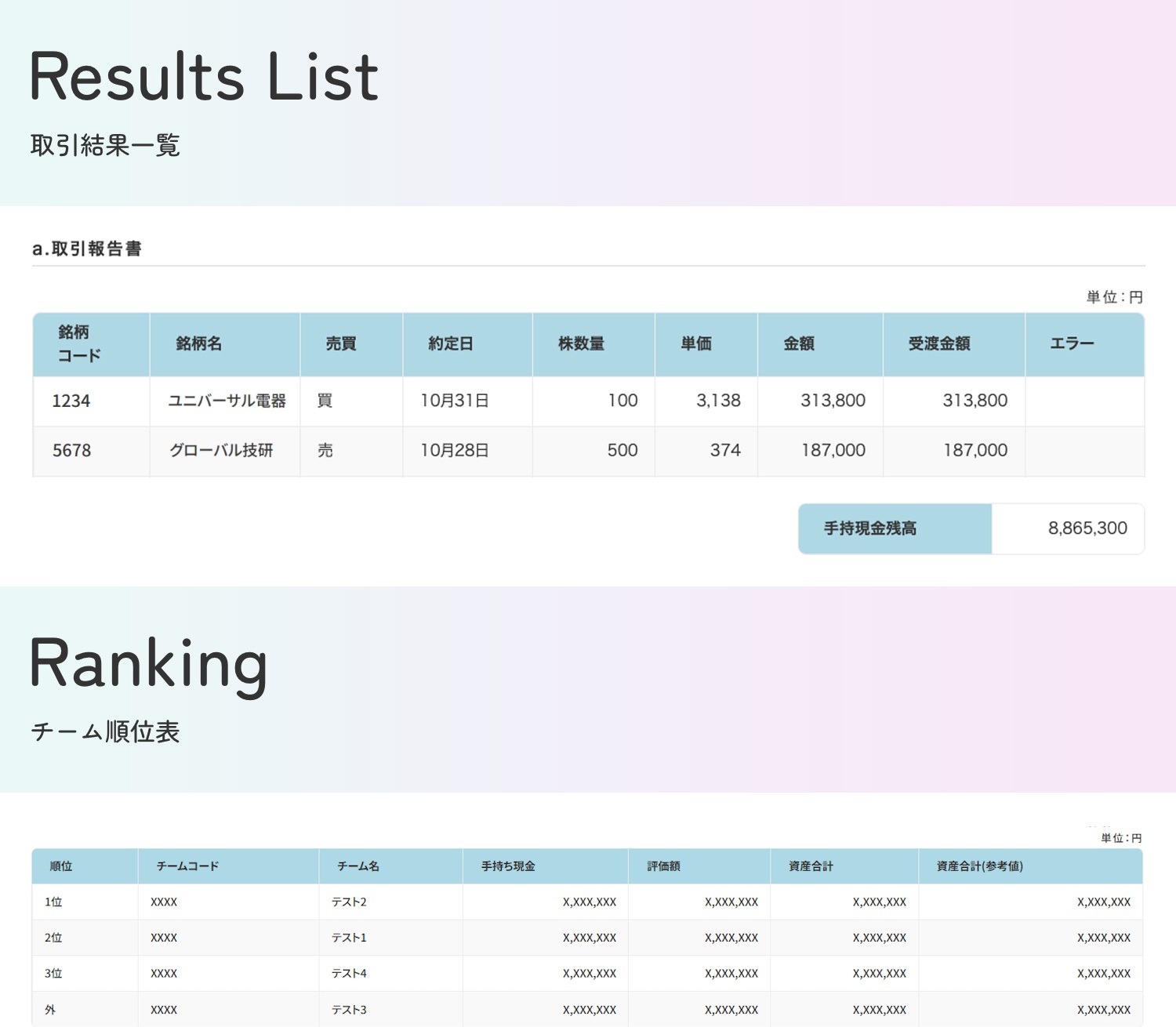Click stock code 1234 cell
Viewport: 1176px width, 1027px height.
coord(71,401)
